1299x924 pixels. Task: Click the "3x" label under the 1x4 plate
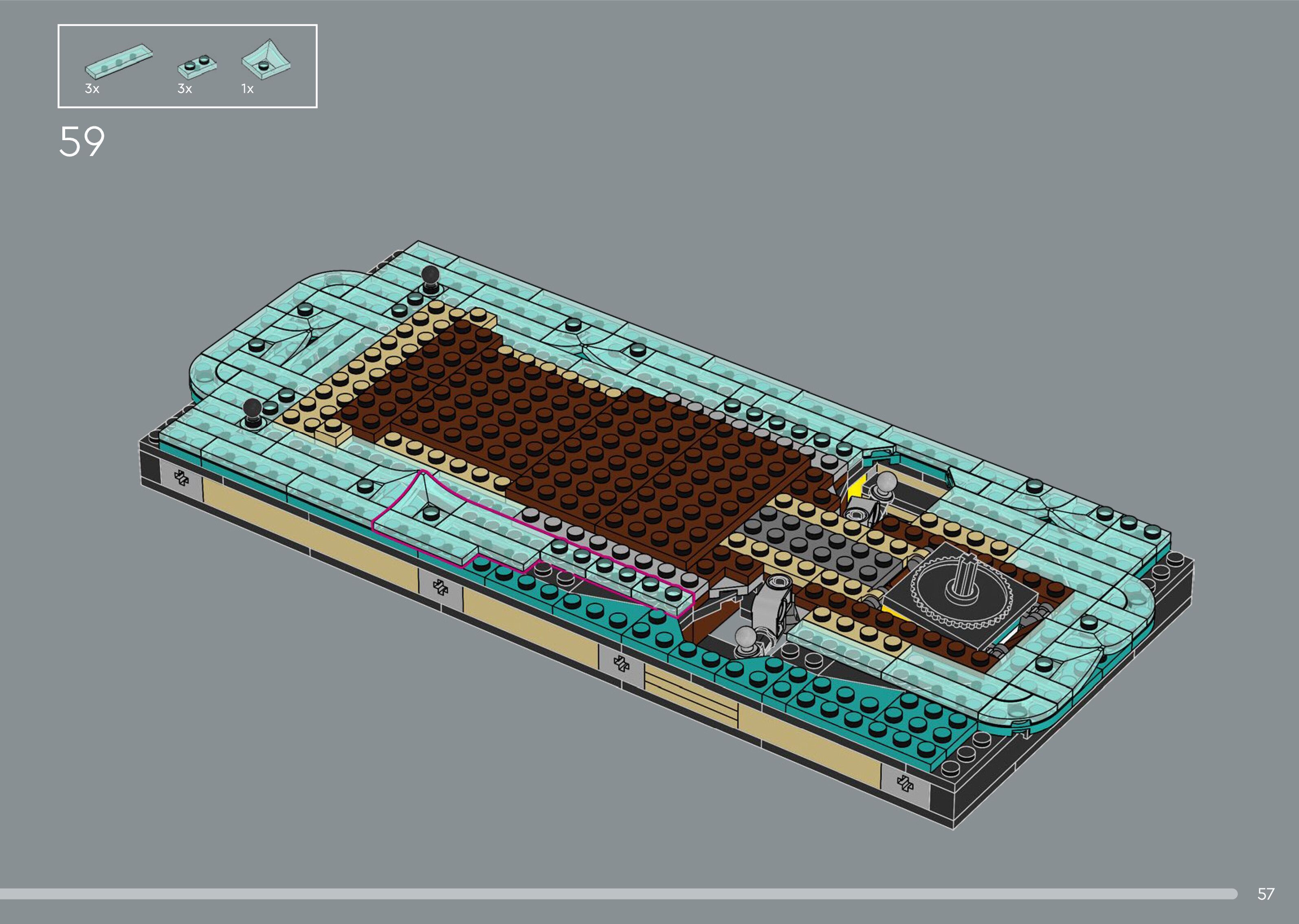(92, 89)
